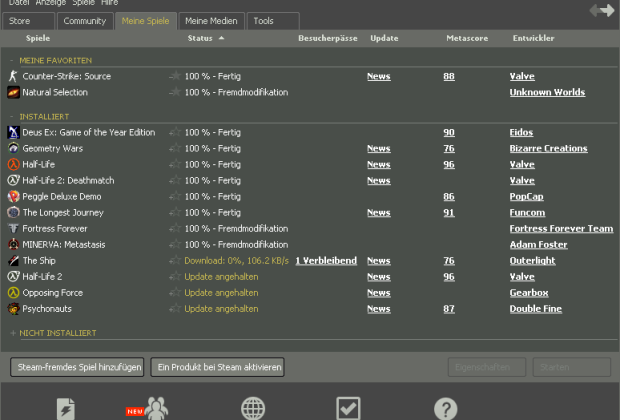Switch to the Community tab

[x=85, y=21]
